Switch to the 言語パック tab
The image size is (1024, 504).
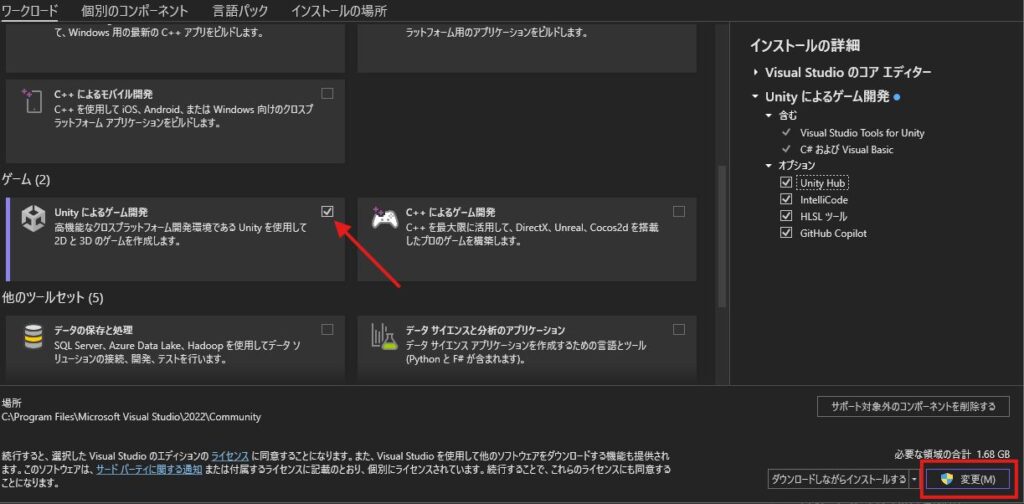point(240,11)
